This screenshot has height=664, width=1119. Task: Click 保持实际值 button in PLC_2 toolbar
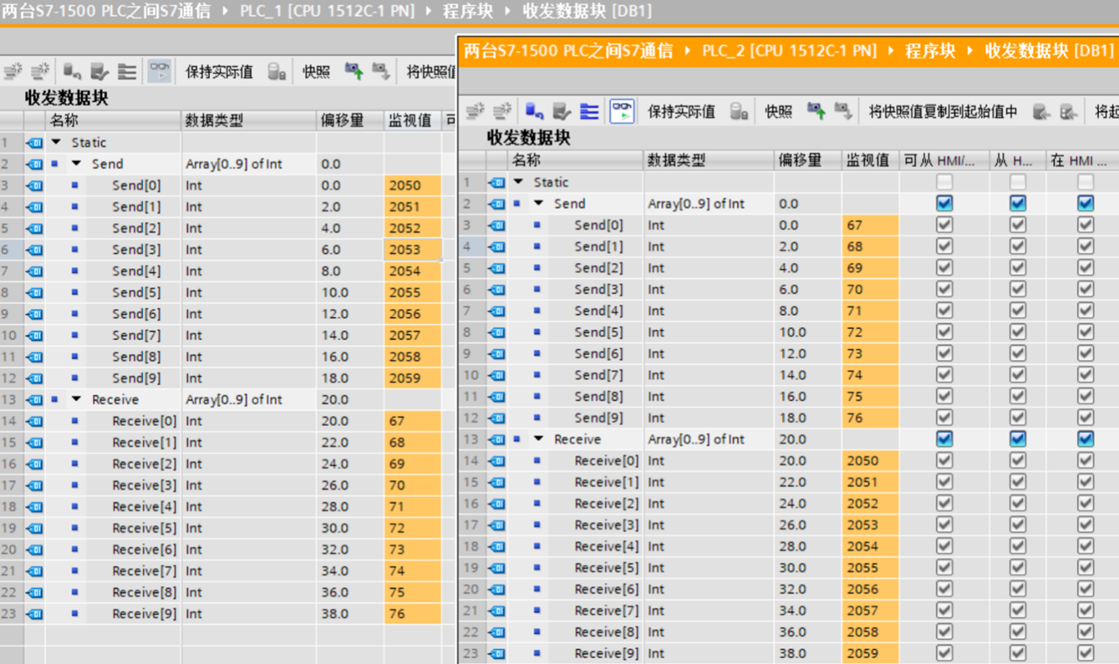[x=681, y=111]
